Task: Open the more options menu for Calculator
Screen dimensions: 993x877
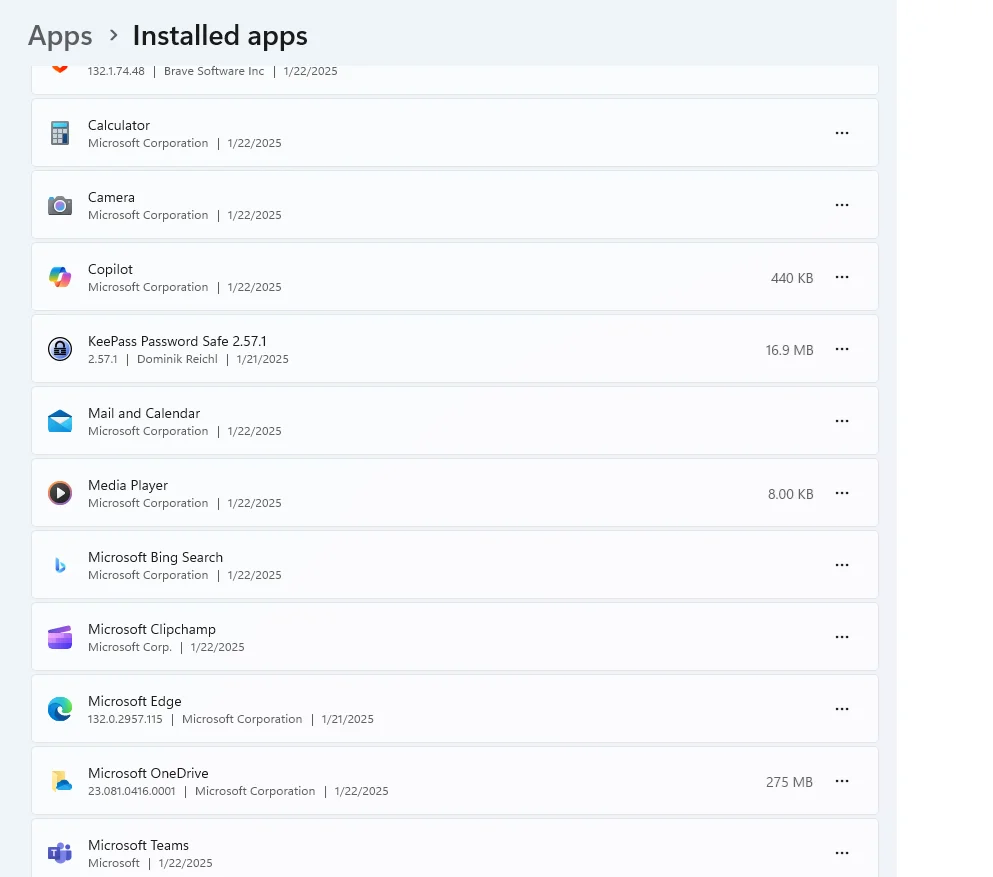Action: 842,133
